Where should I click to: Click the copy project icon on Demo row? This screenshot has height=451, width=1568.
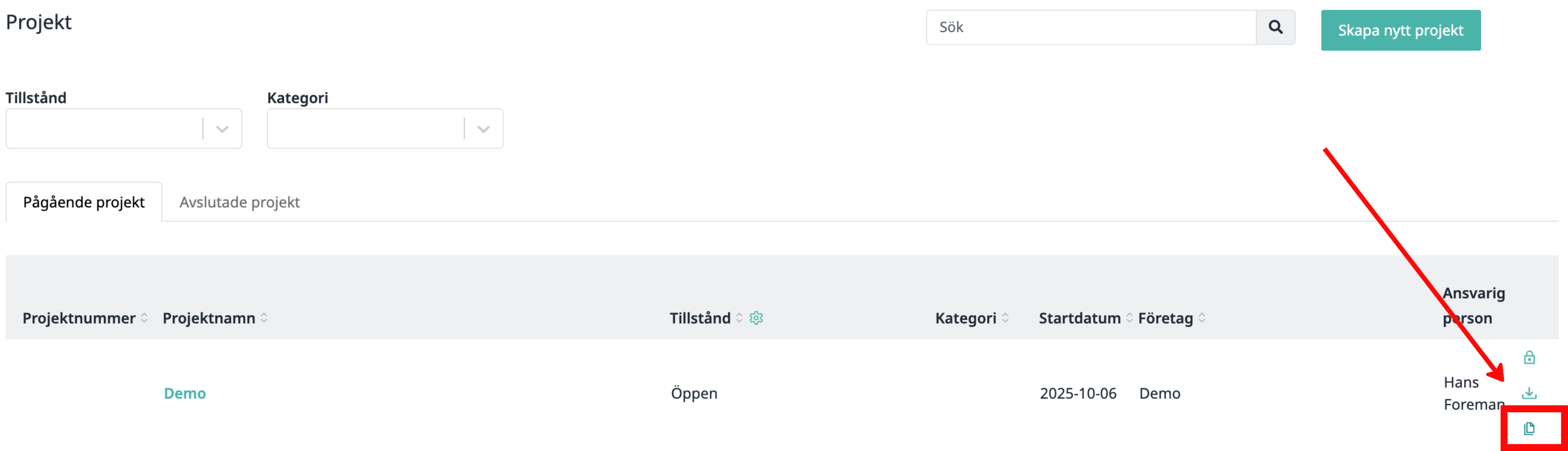click(1529, 428)
